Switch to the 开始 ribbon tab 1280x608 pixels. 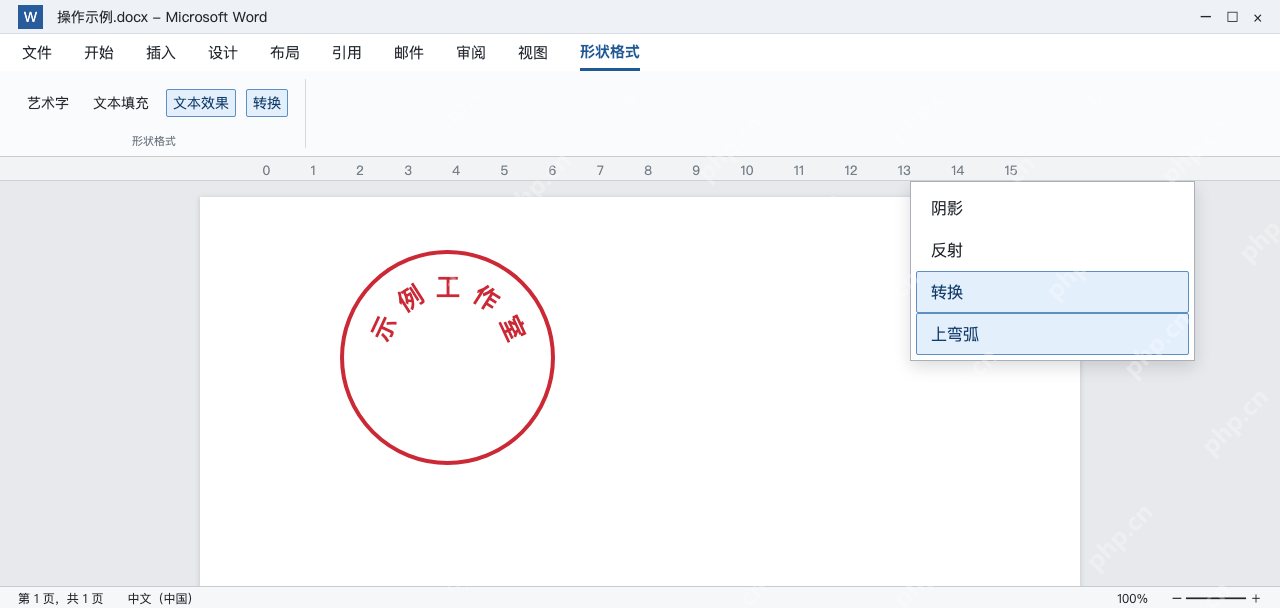(99, 53)
